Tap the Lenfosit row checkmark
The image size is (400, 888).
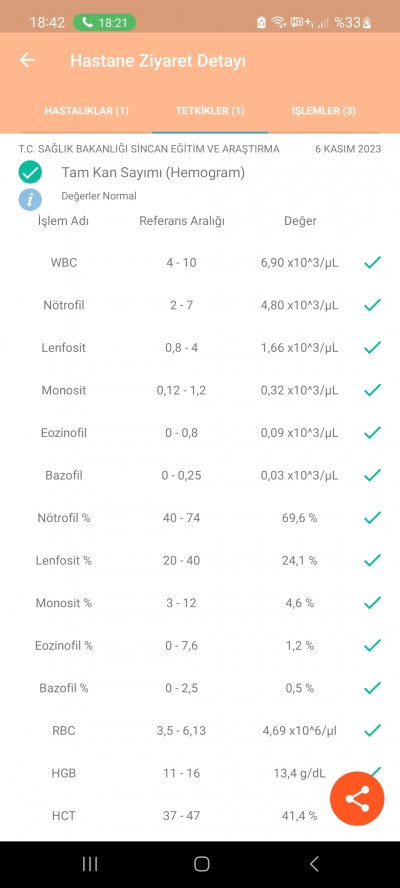coord(372,347)
